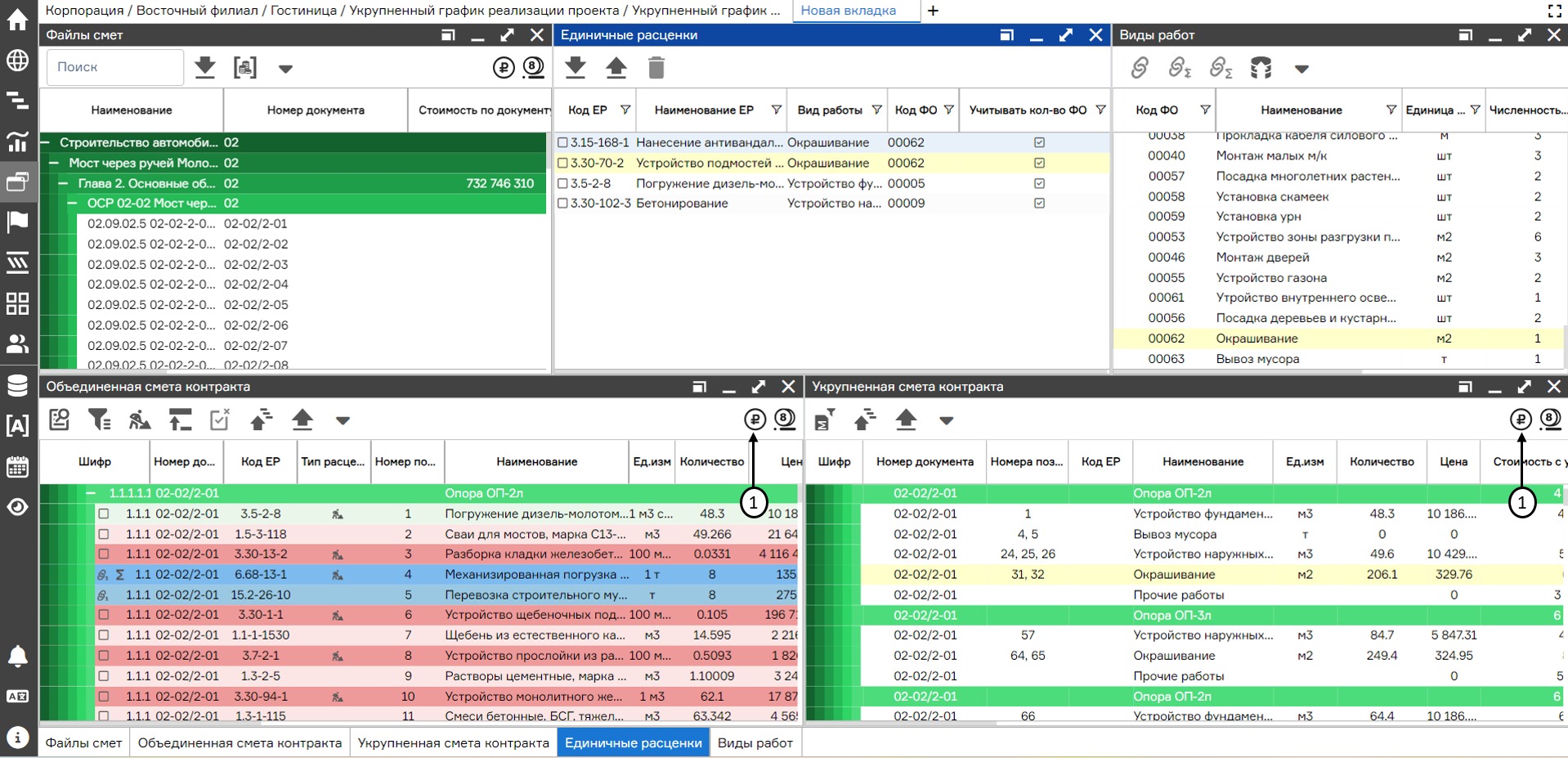Viewport: 1568px width, 758px height.
Task: Toggle Учитывать кол-во ФО for Бетонирование row
Action: 1039,203
